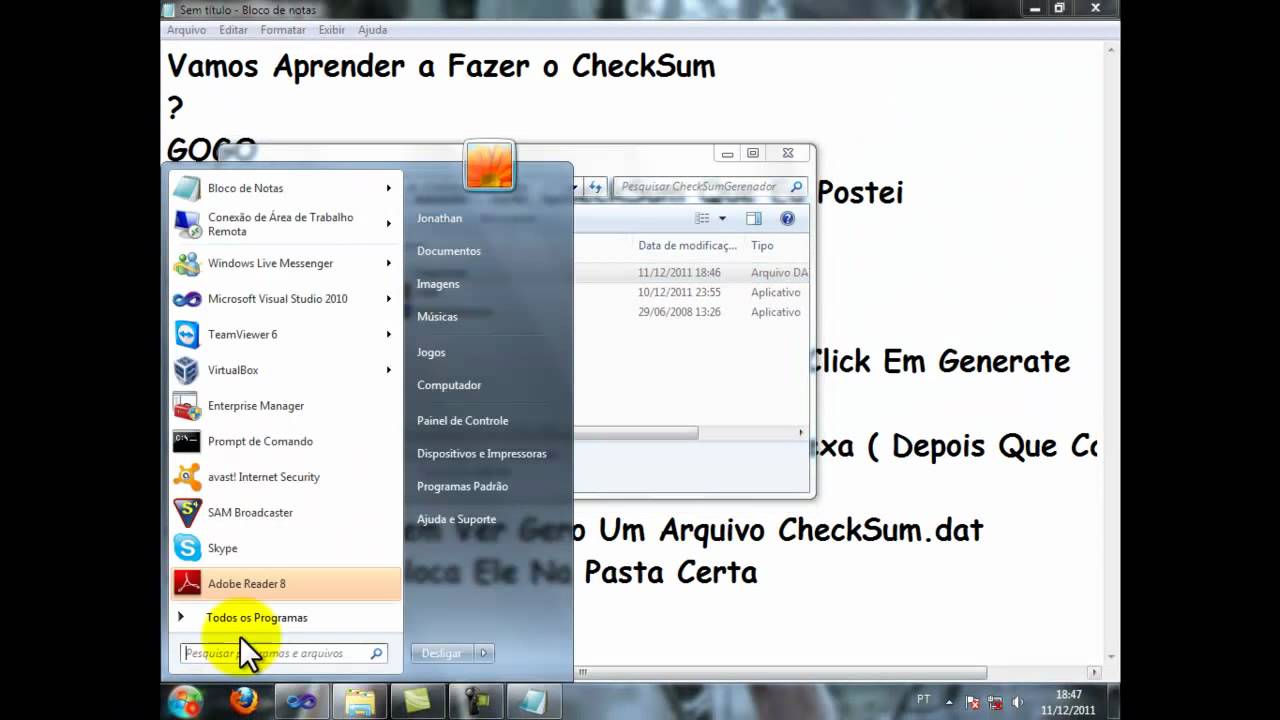
Task: Launch Prompt de Comando
Action: pos(285,441)
